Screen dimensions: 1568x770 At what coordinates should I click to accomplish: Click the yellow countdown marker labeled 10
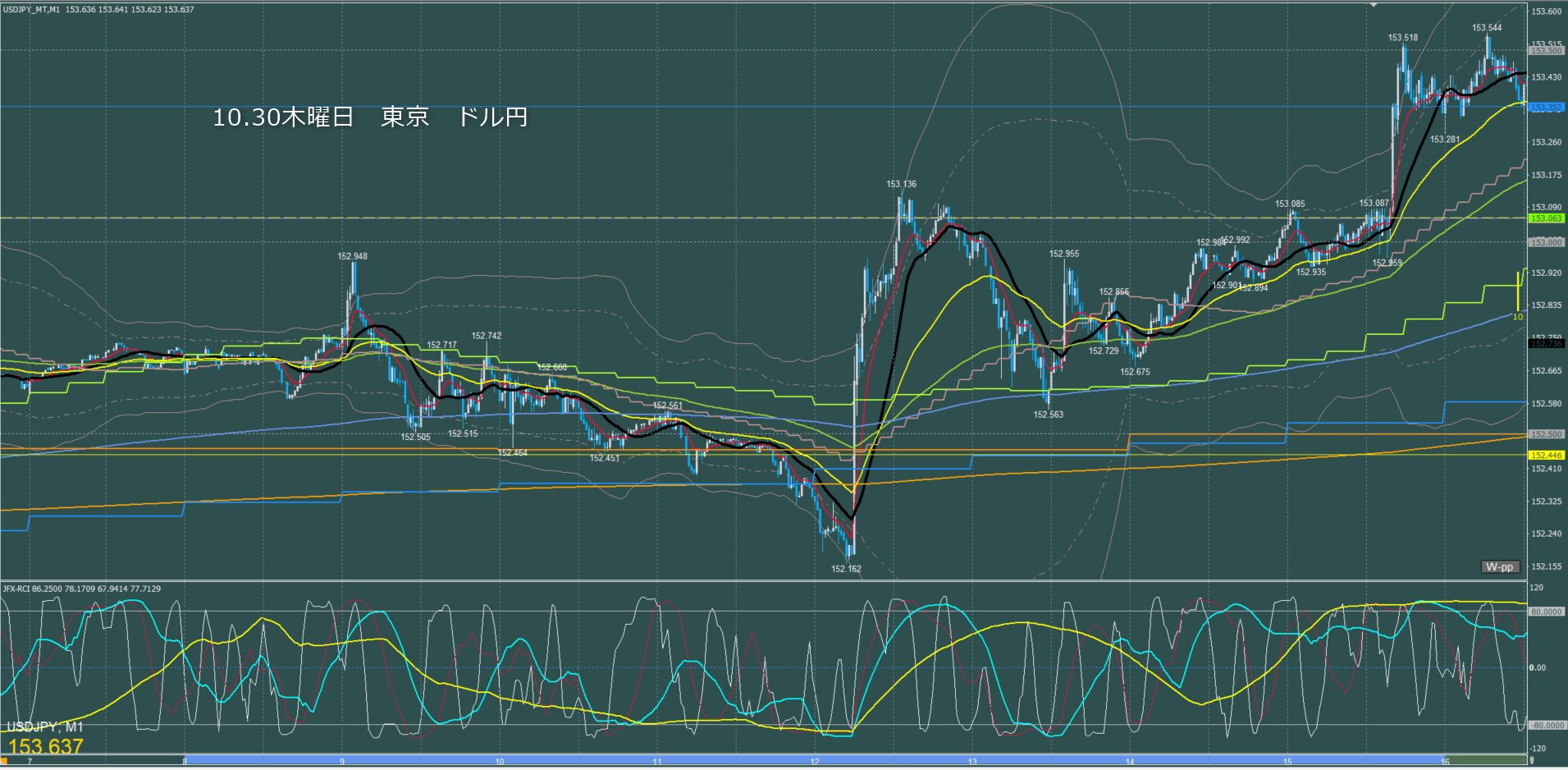click(x=1517, y=317)
